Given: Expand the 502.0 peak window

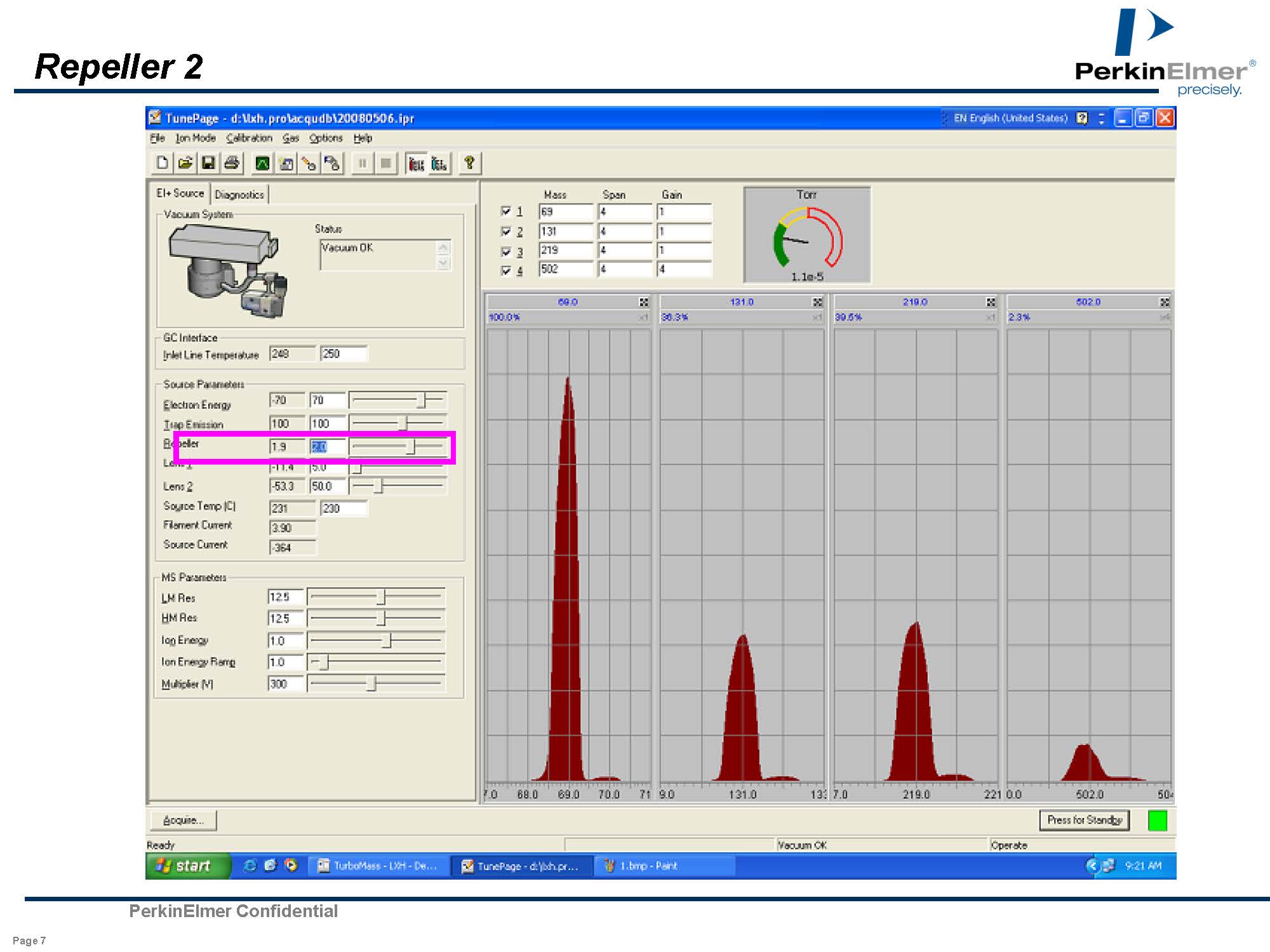Looking at the screenshot, I should 1164,302.
